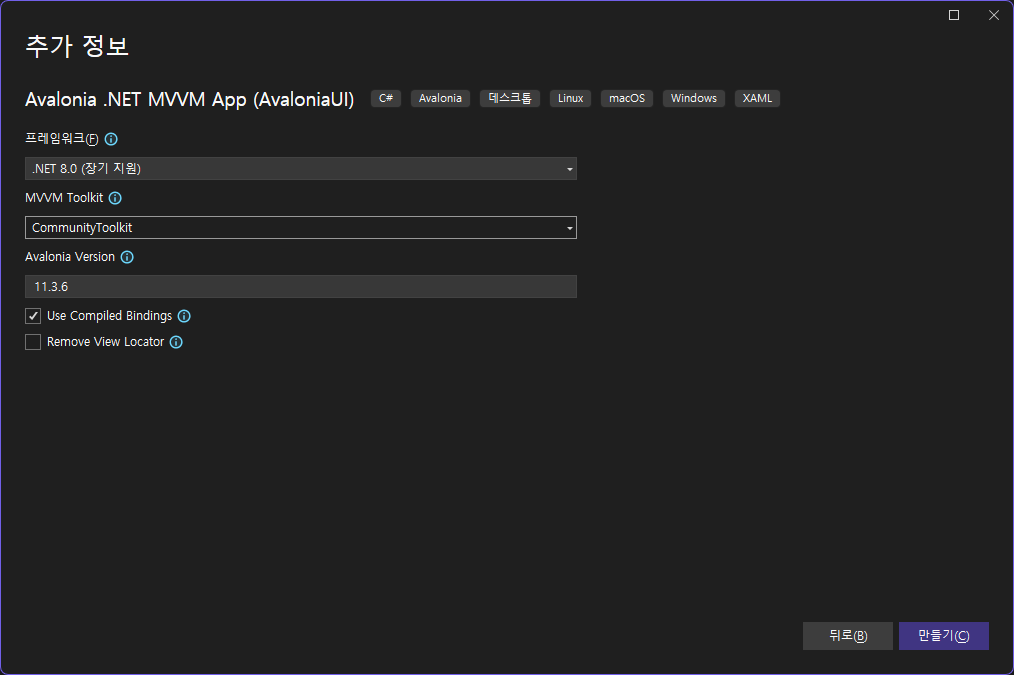Click the Avalonia tag
Screen dimensions: 1014x675
440,98
